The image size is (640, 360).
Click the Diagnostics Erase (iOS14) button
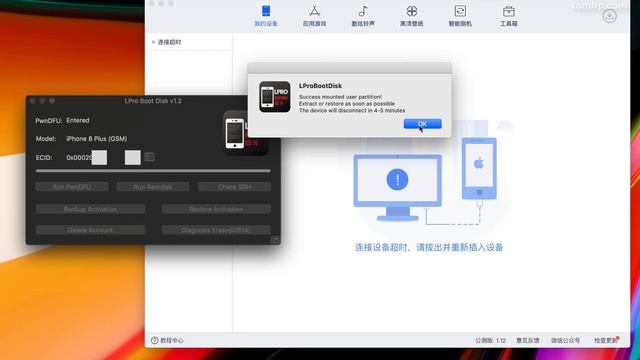(216, 230)
